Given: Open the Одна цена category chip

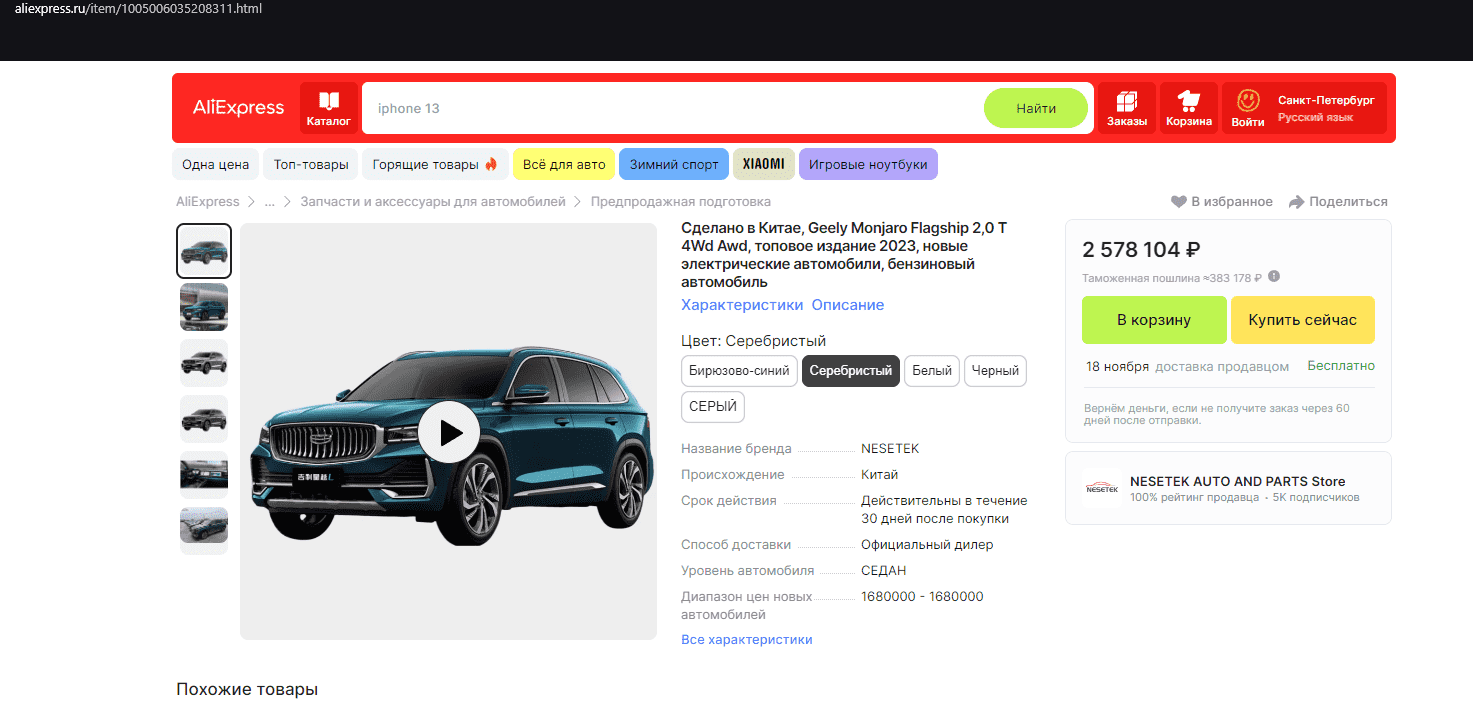Looking at the screenshot, I should point(216,165).
